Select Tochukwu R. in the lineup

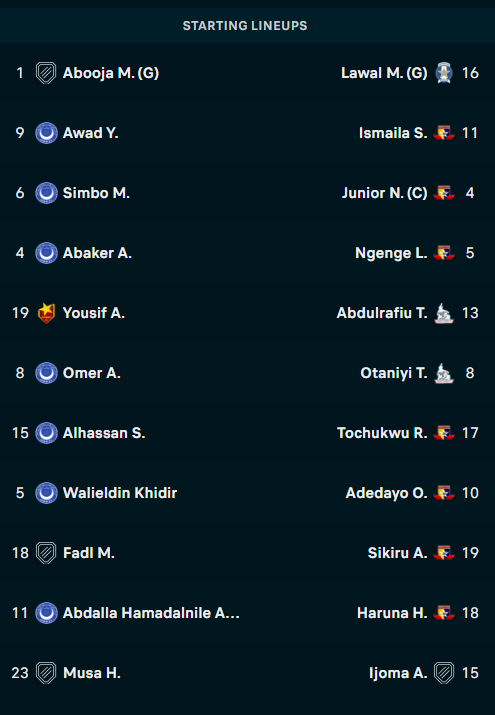point(382,433)
